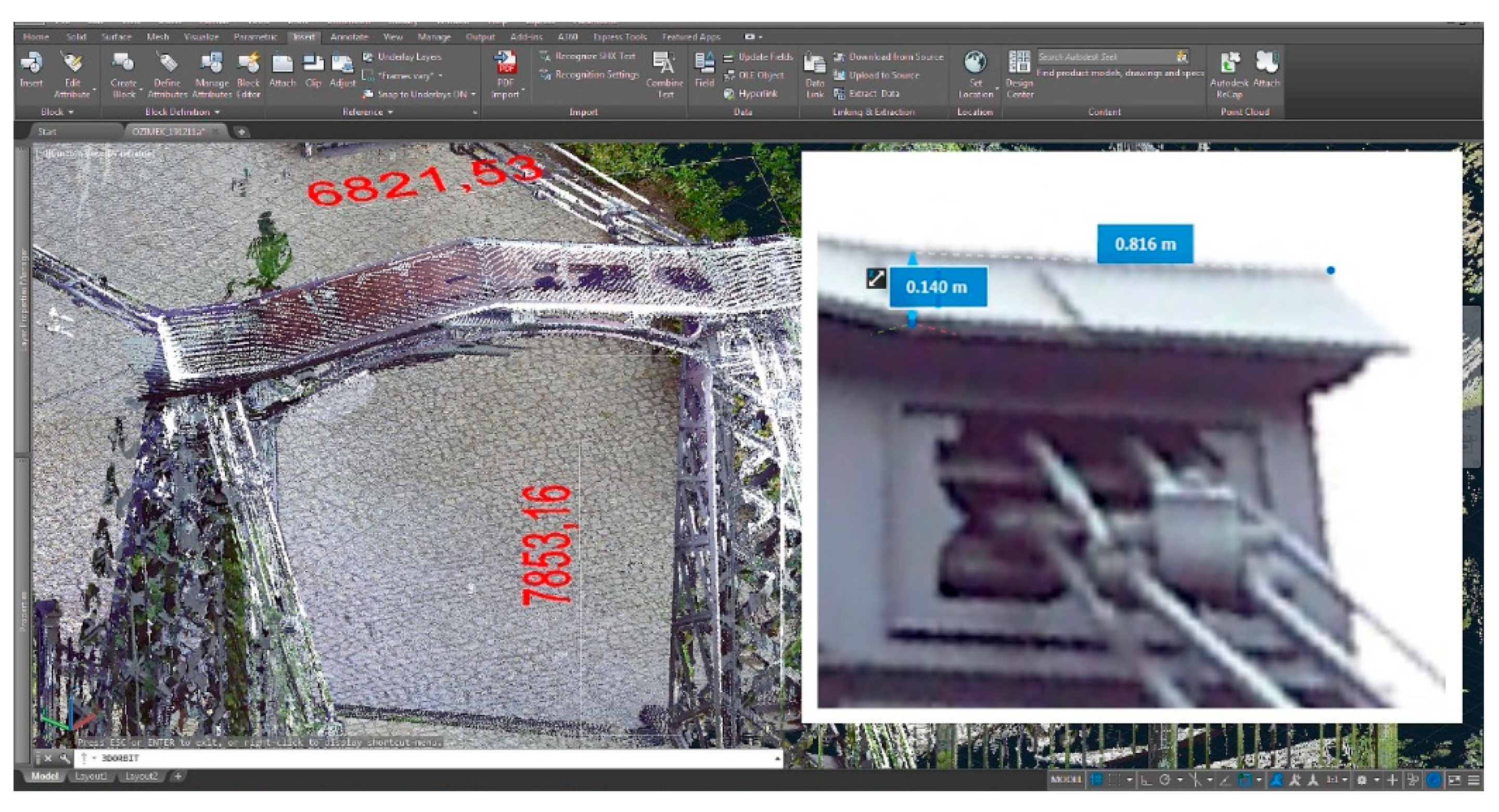Launch the Block Editor
The image size is (1499, 812).
click(249, 74)
